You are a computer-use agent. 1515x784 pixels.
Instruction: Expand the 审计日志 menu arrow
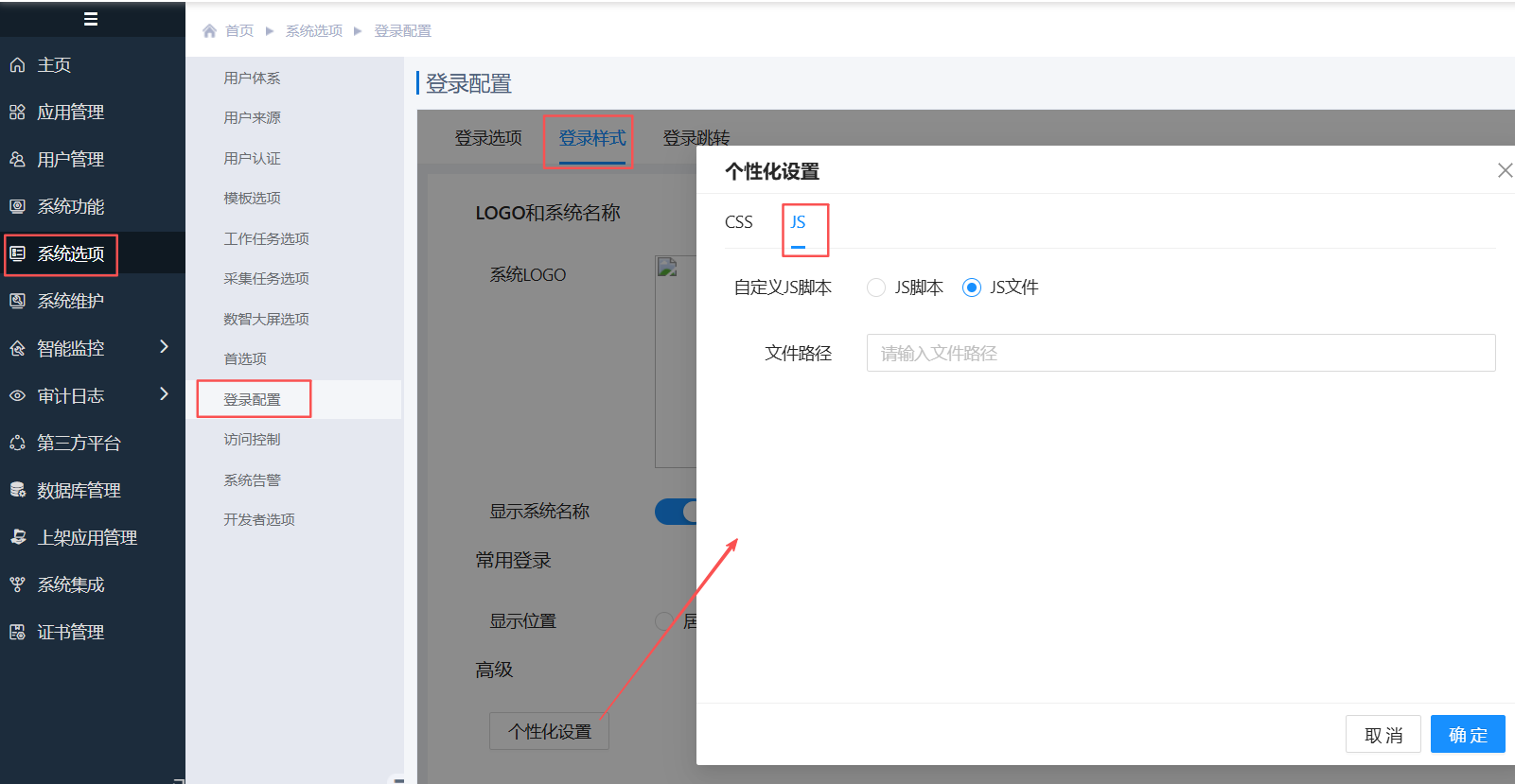[165, 394]
